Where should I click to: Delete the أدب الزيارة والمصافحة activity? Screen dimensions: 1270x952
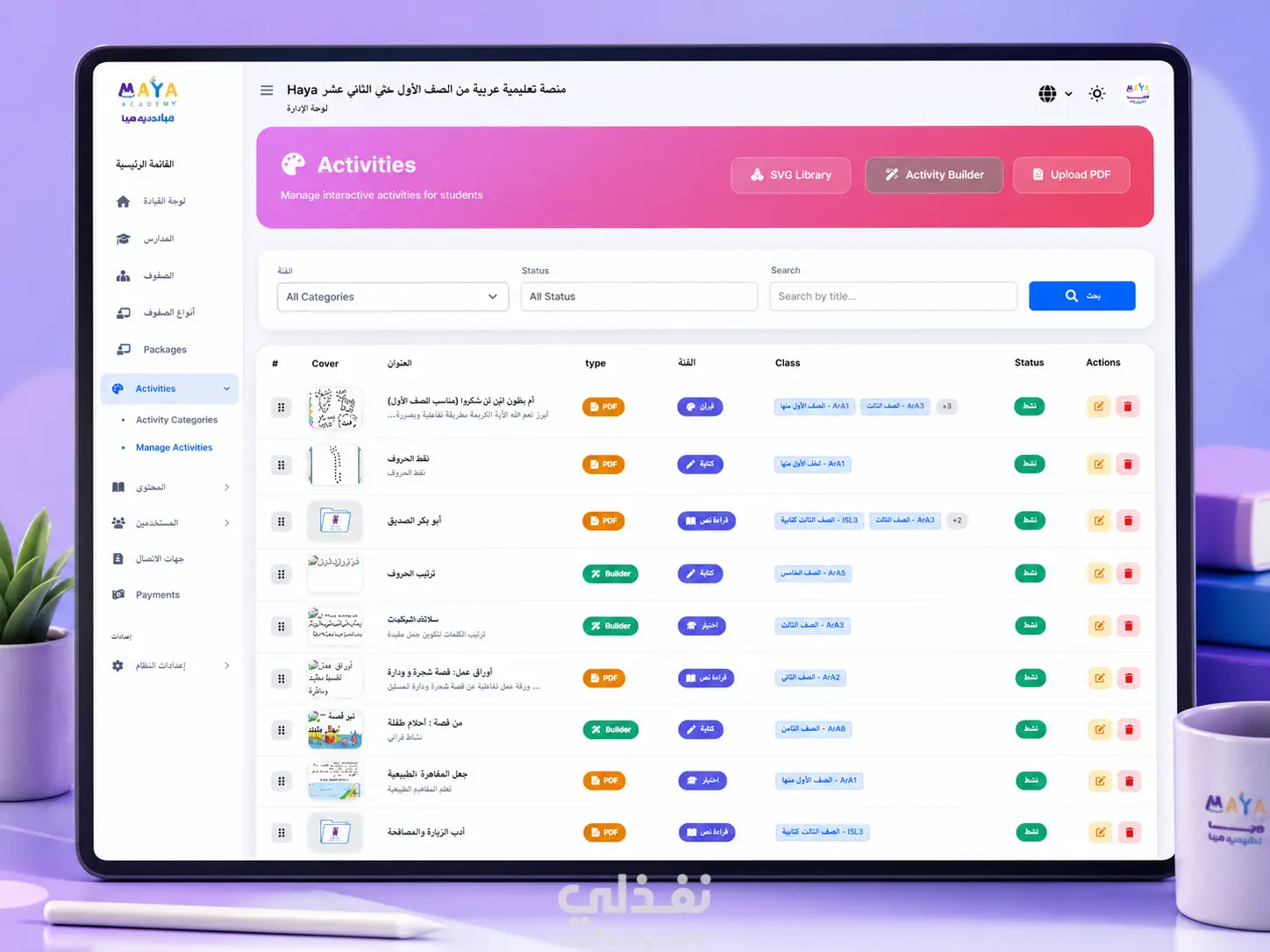pos(1130,832)
